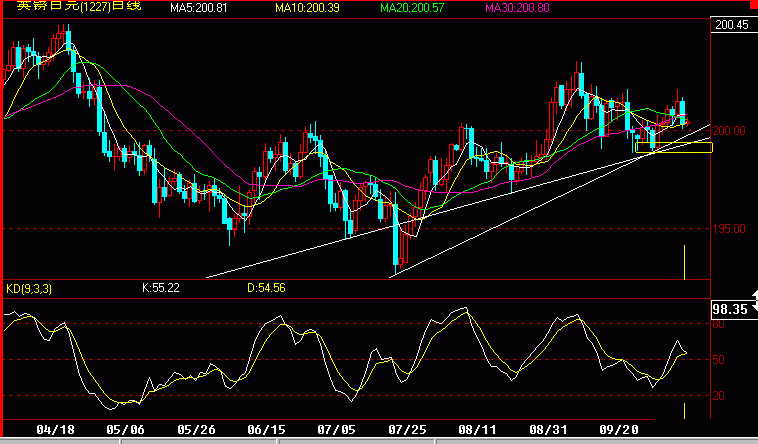Screen dimensions: 758x444
Task: Click the 195.00 price axis label
Action: 729,229
